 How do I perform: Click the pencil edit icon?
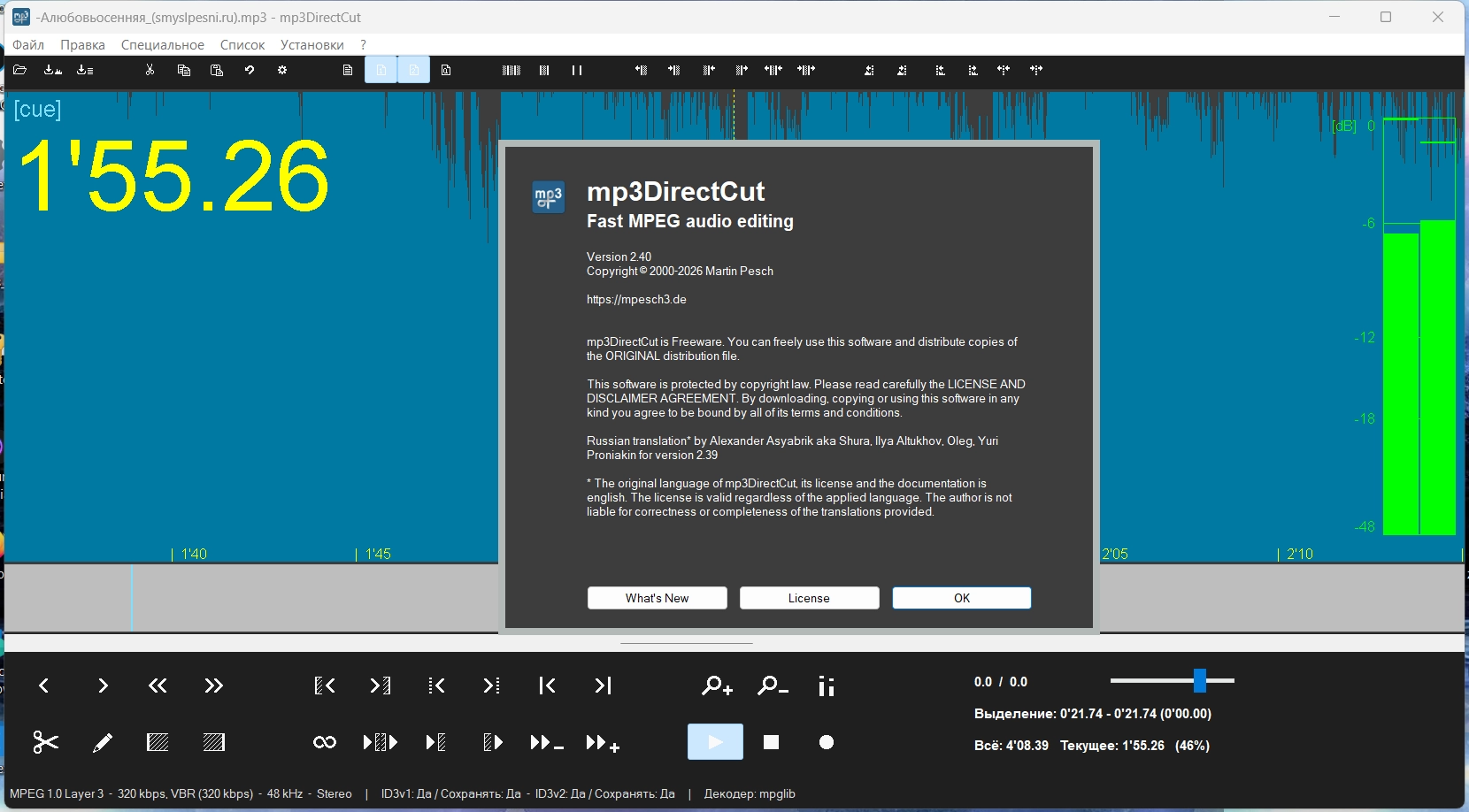103,742
